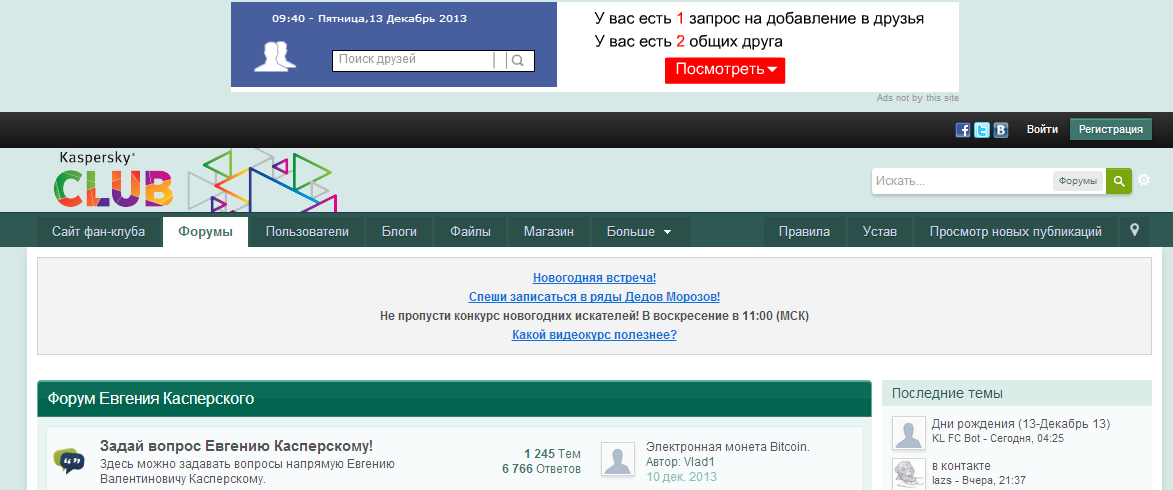1173x490 pixels.
Task: Click Форум Евгения Касперского category header
Action: [x=151, y=399]
